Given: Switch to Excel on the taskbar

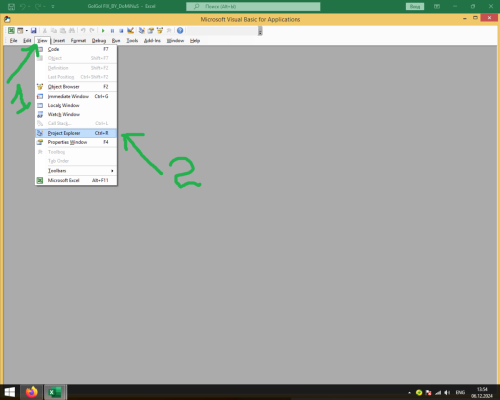Looking at the screenshot, I should click(55, 392).
